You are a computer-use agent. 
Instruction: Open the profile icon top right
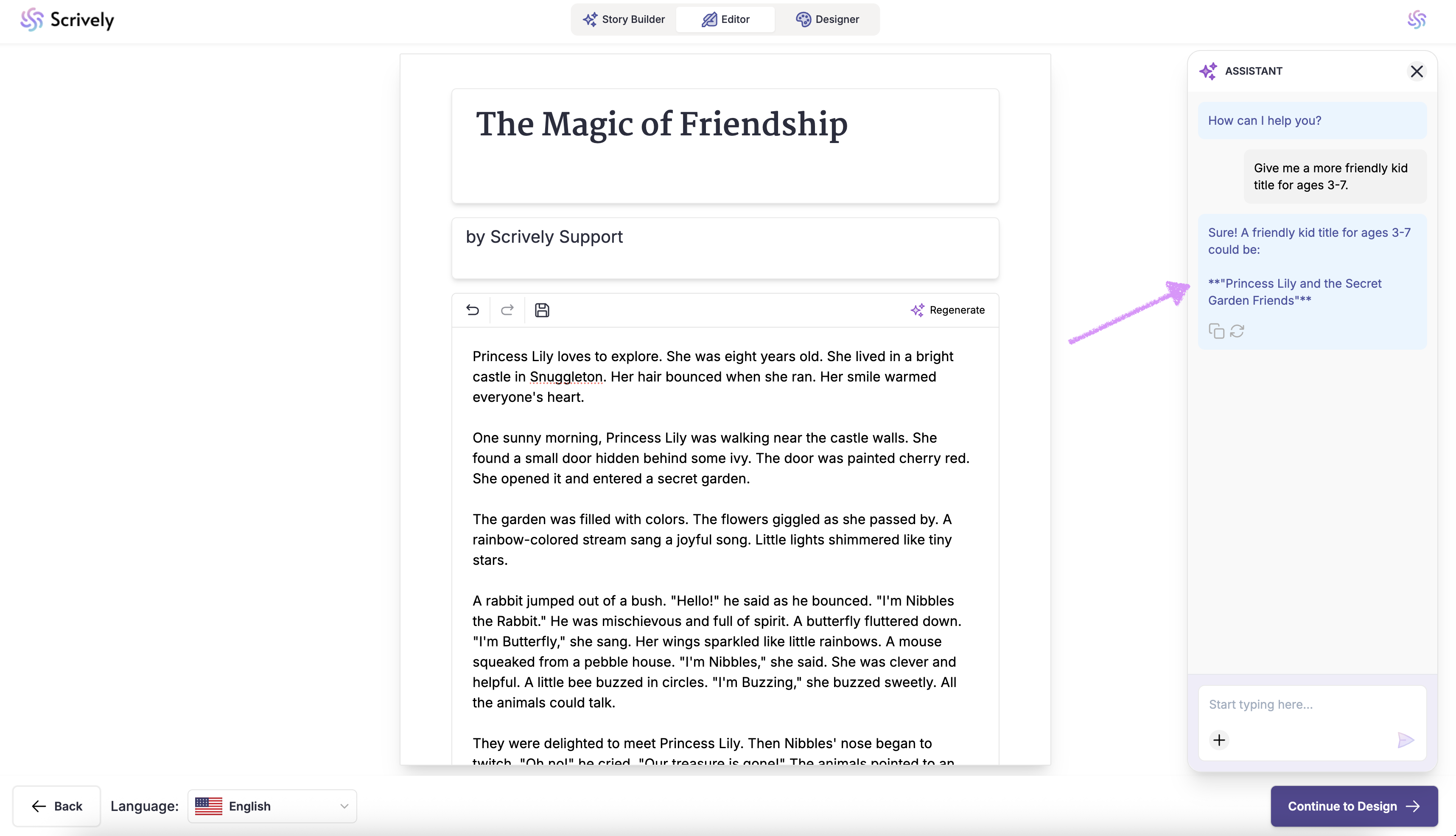(1417, 20)
